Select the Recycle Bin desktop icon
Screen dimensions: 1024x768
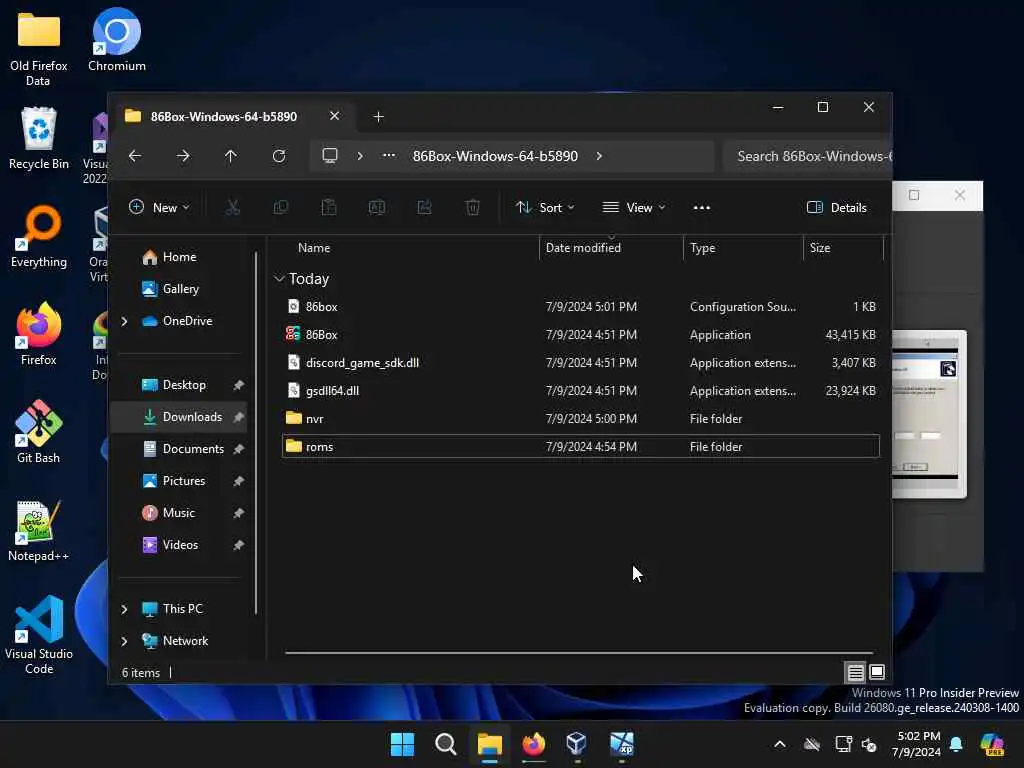coord(39,139)
